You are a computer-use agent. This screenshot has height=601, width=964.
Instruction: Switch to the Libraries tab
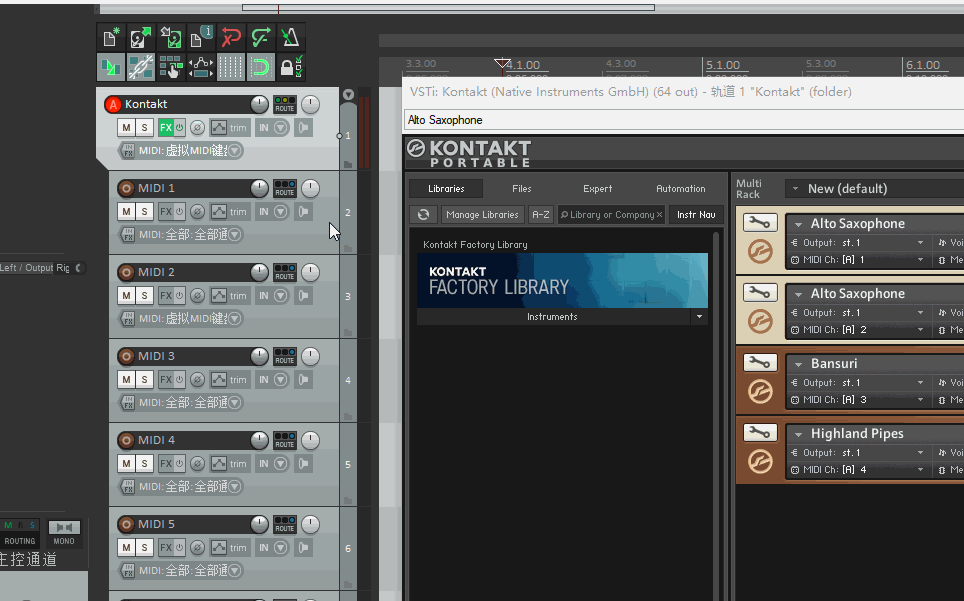pyautogui.click(x=446, y=189)
